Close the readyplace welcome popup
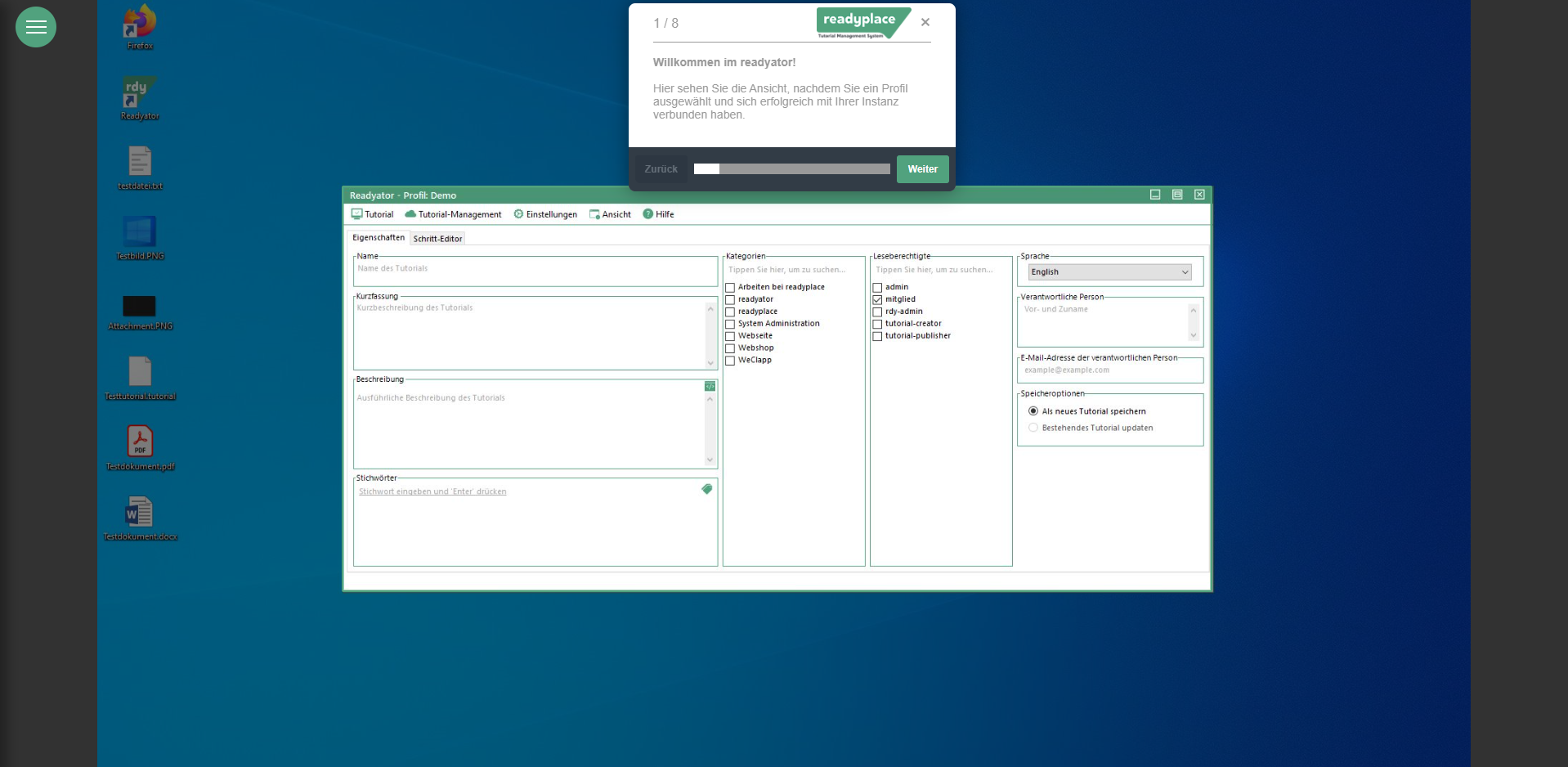Screen dimensions: 1568x767 tap(925, 22)
